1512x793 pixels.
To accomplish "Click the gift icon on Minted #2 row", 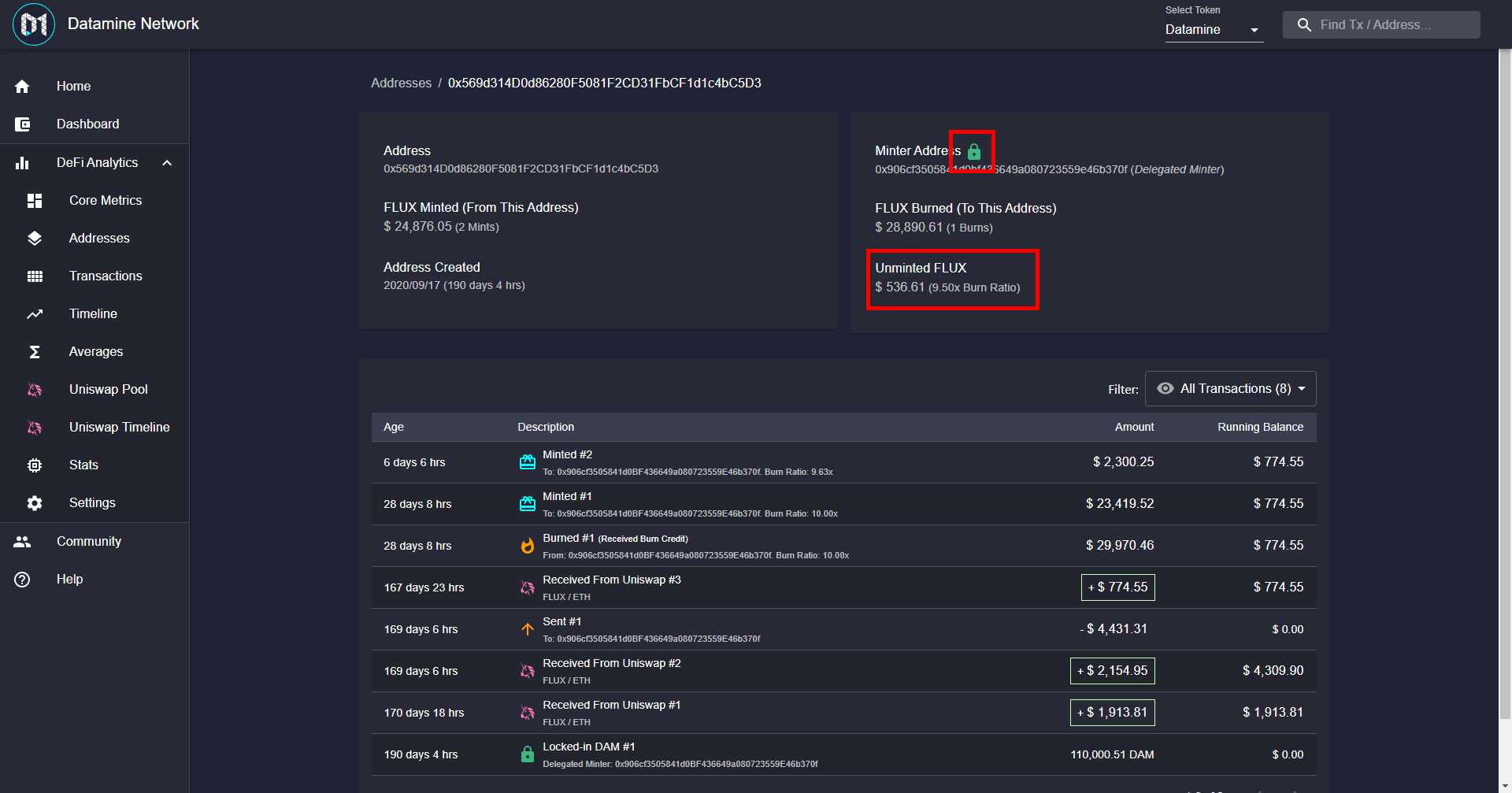I will pyautogui.click(x=528, y=462).
